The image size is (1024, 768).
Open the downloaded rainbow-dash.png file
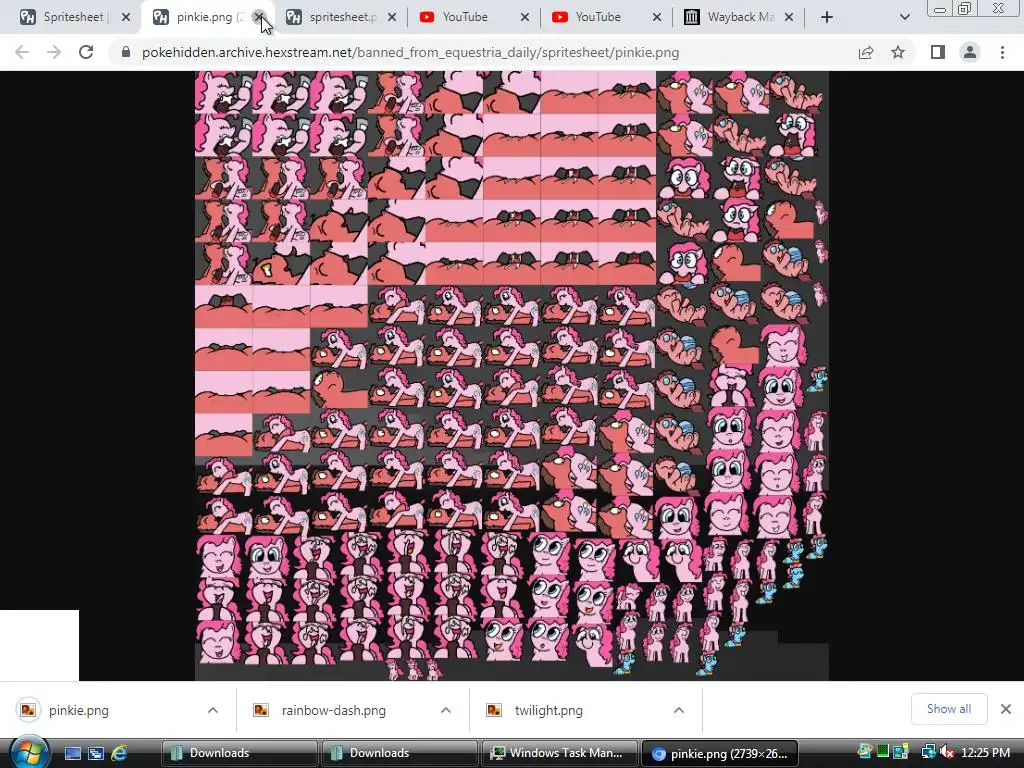(334, 710)
